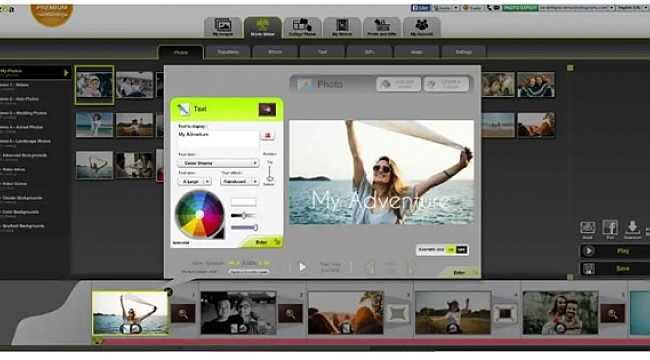Click the Enter button in Text panel
The image size is (650, 360).
tap(262, 242)
